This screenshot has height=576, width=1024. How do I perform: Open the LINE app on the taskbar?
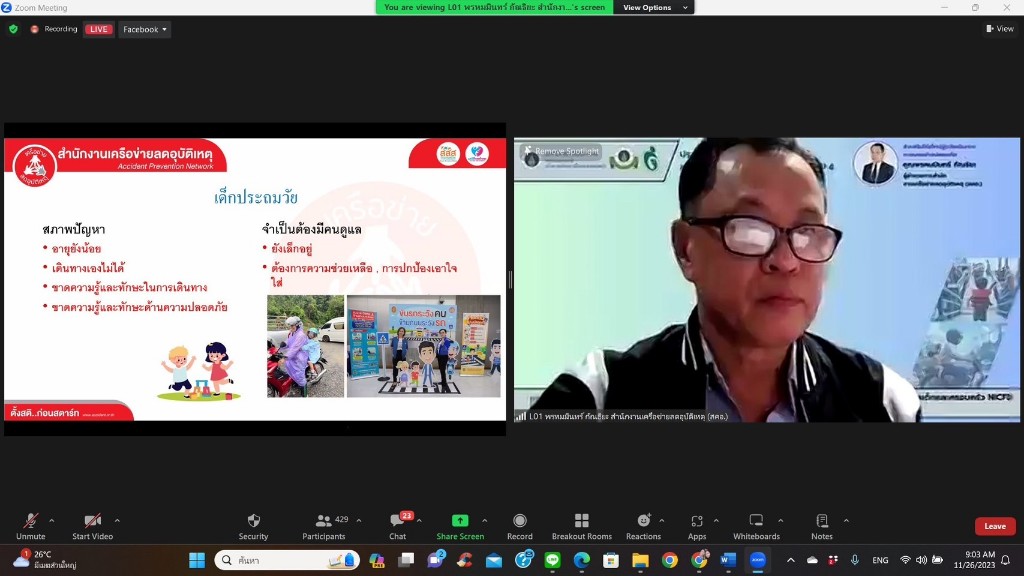pos(552,560)
